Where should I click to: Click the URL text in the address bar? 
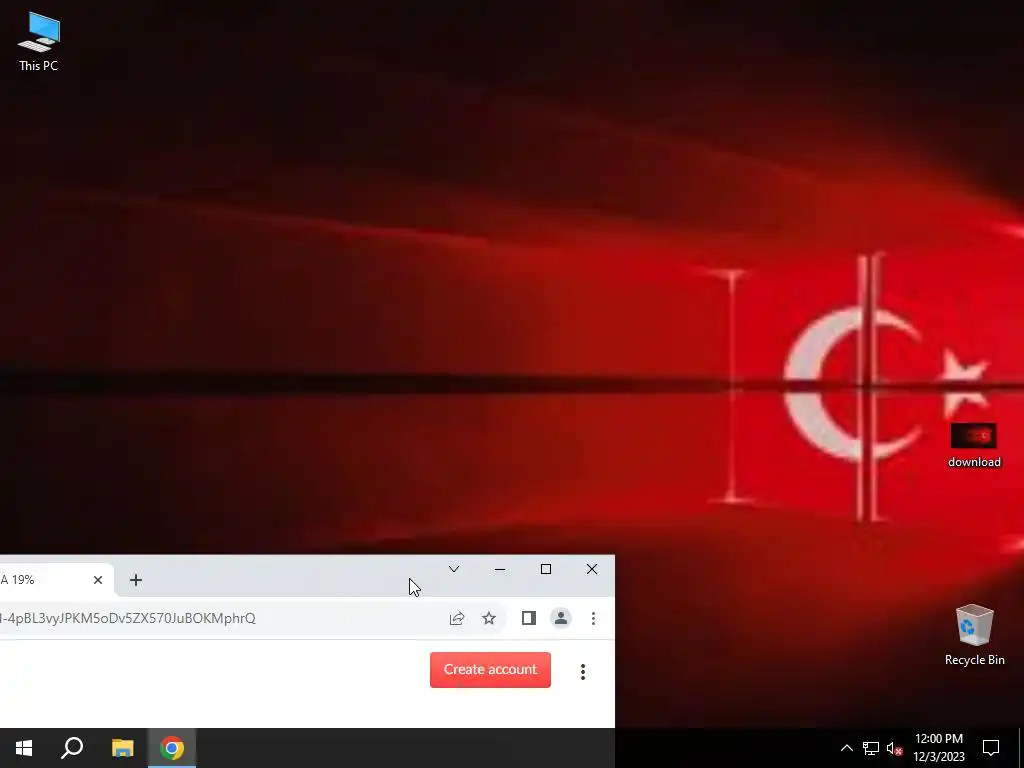tap(128, 618)
